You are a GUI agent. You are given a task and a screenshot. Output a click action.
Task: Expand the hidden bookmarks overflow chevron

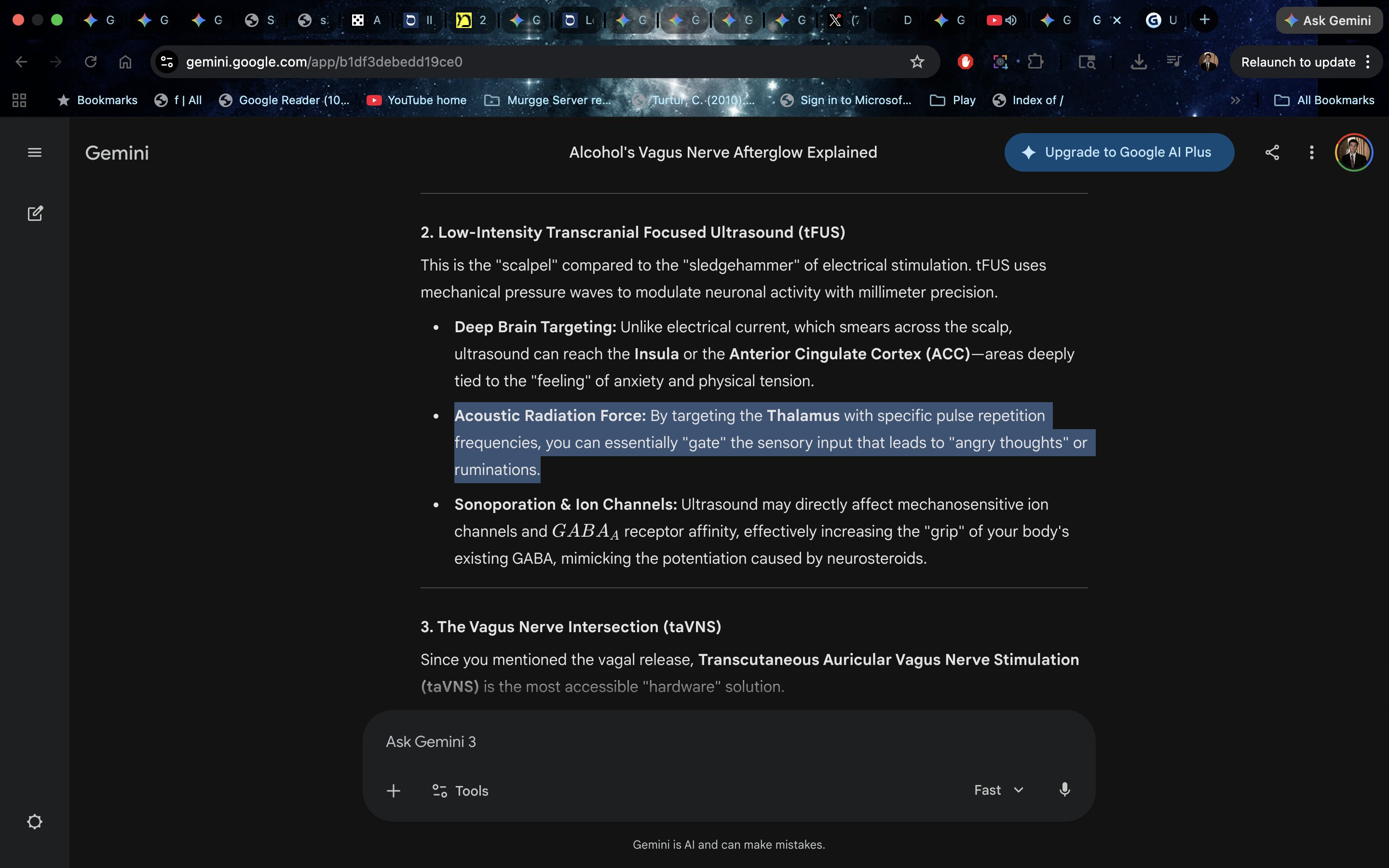[x=1235, y=100]
